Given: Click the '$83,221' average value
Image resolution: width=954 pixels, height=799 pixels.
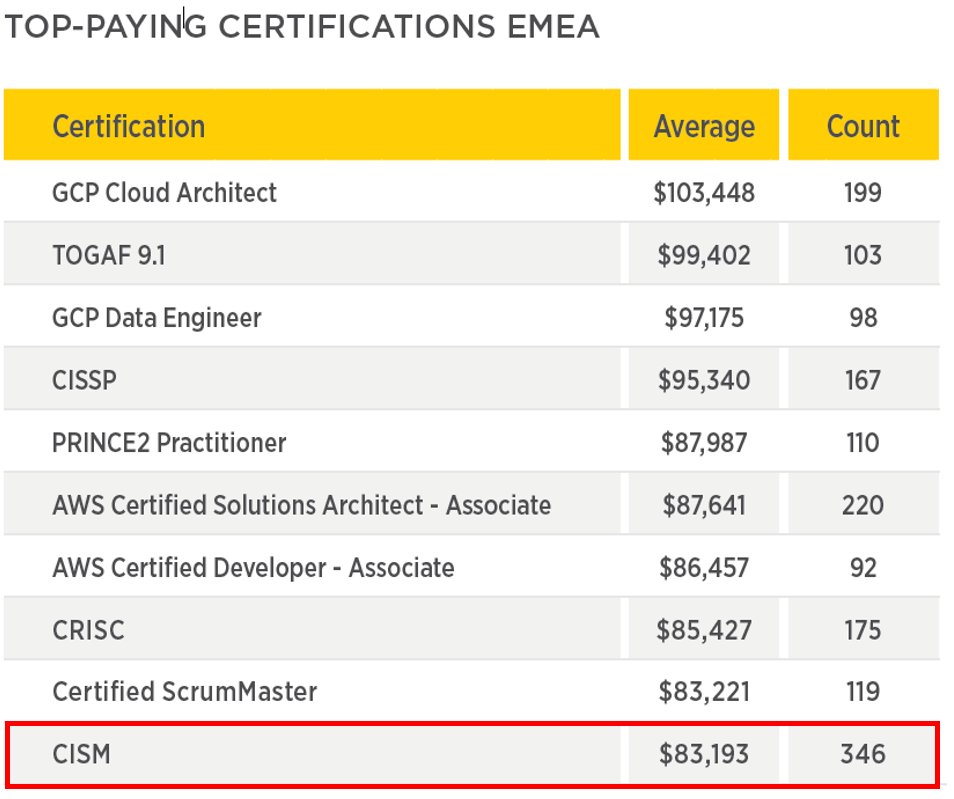Looking at the screenshot, I should coord(704,692).
